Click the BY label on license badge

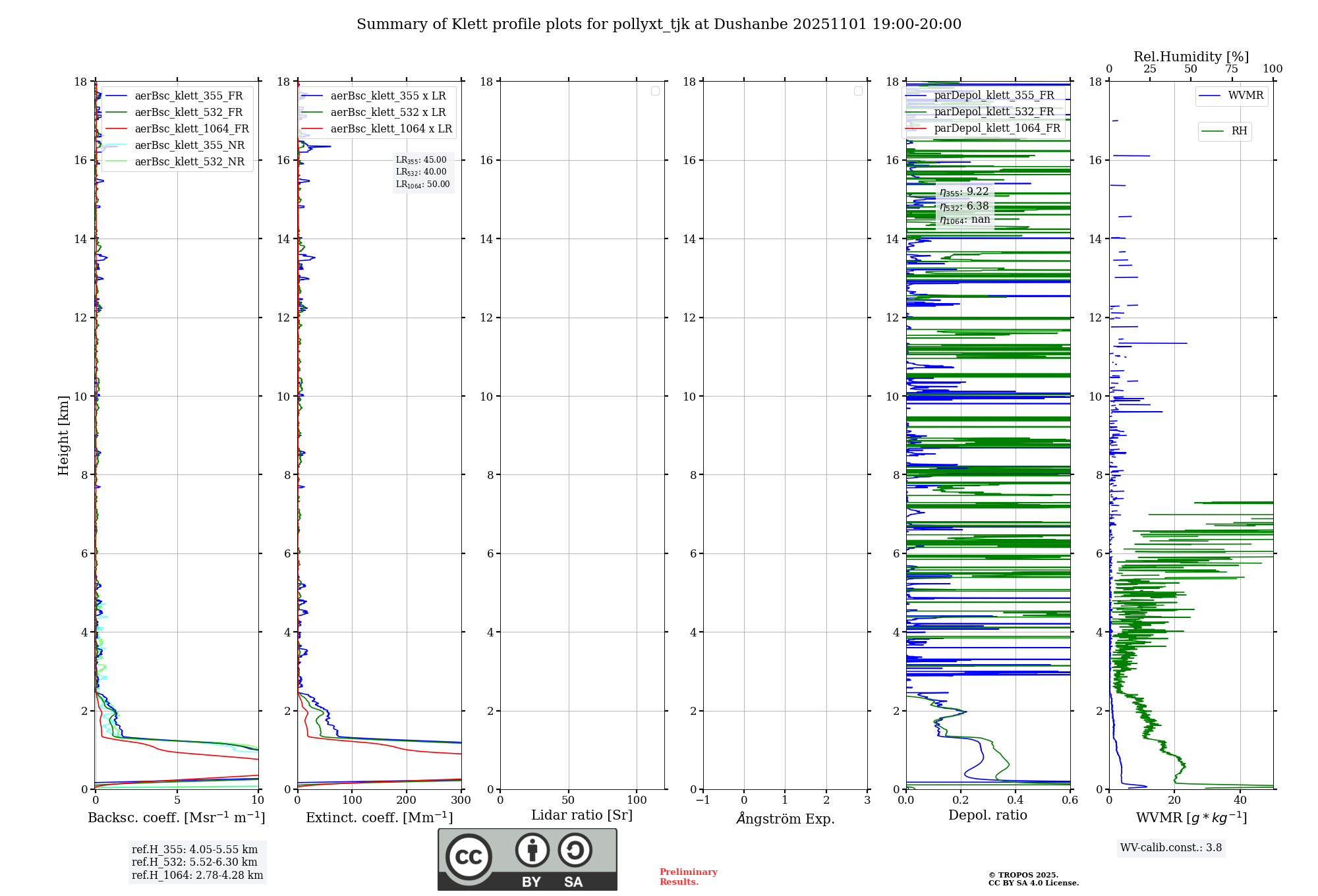coord(531,882)
